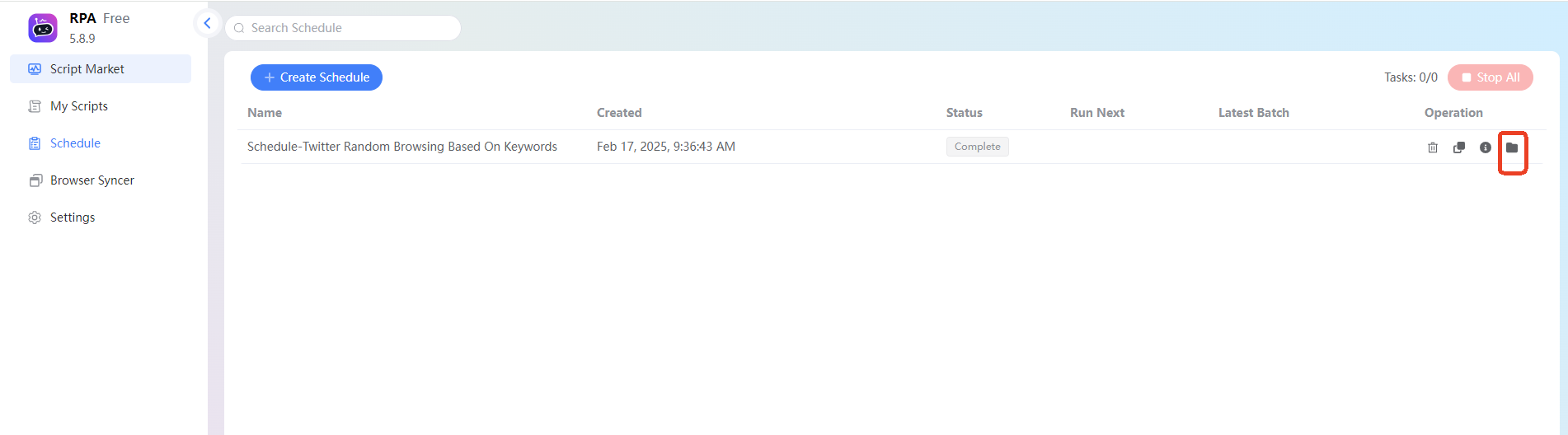This screenshot has width=1568, height=435.
Task: Open schedule details info icon
Action: coord(1486,147)
